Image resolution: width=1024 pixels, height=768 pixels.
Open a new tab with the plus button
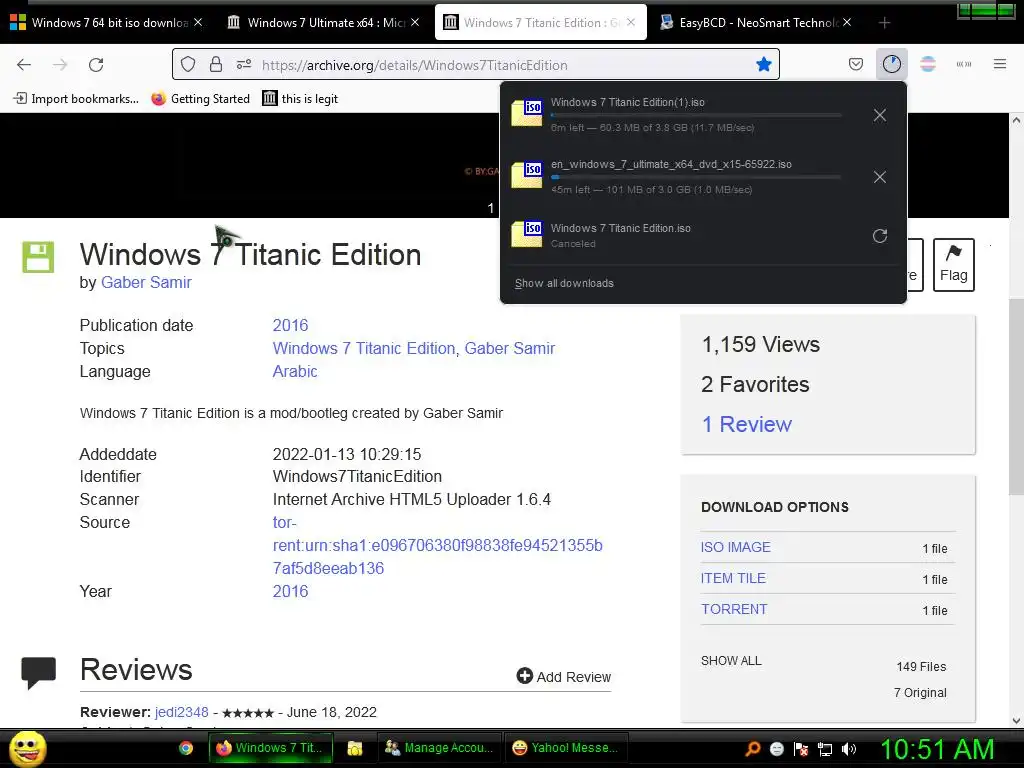(884, 23)
